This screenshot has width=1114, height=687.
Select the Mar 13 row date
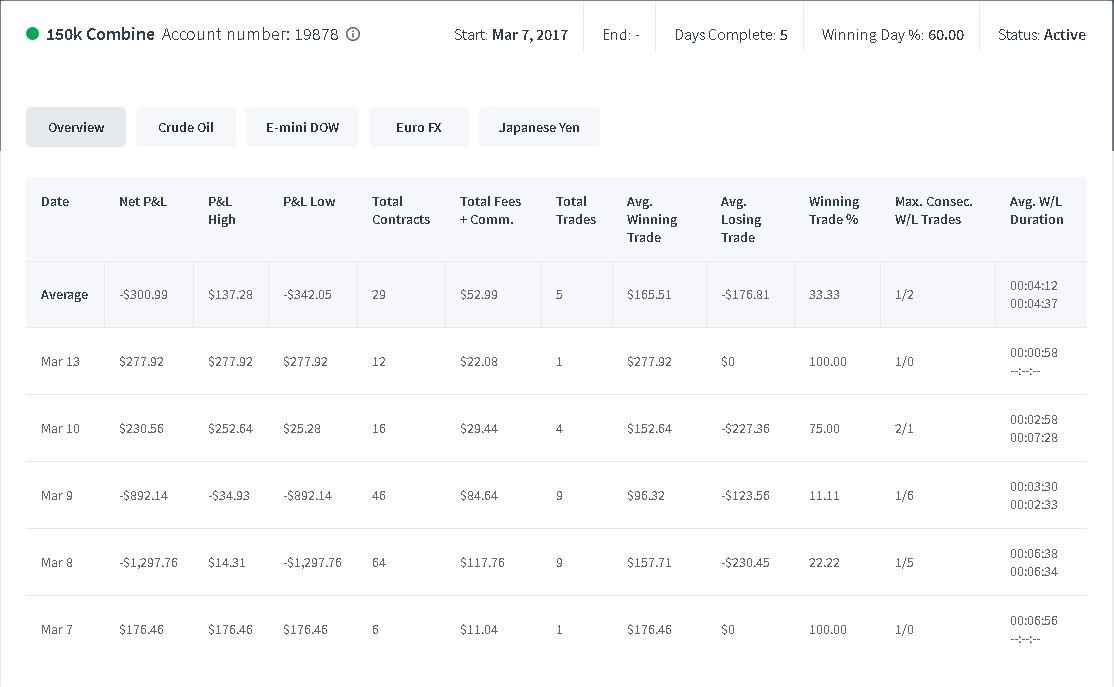(x=60, y=362)
